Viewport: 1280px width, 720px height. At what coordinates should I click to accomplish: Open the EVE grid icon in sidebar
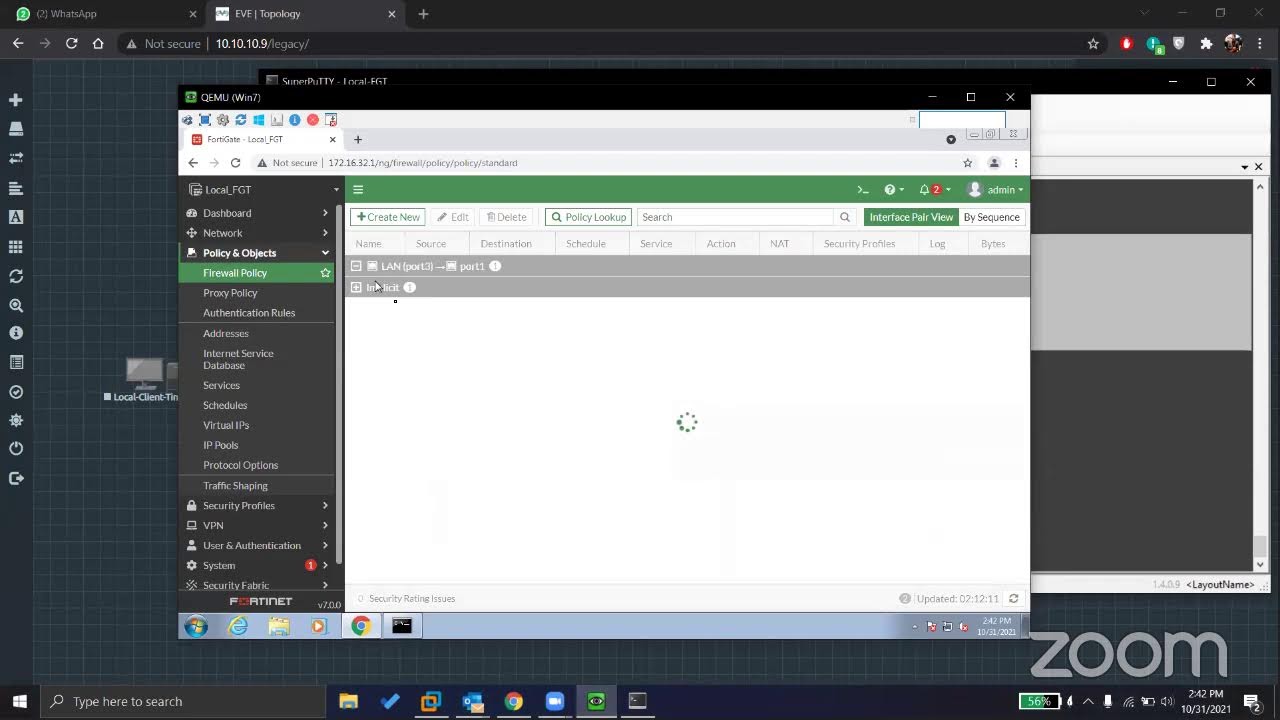click(16, 247)
